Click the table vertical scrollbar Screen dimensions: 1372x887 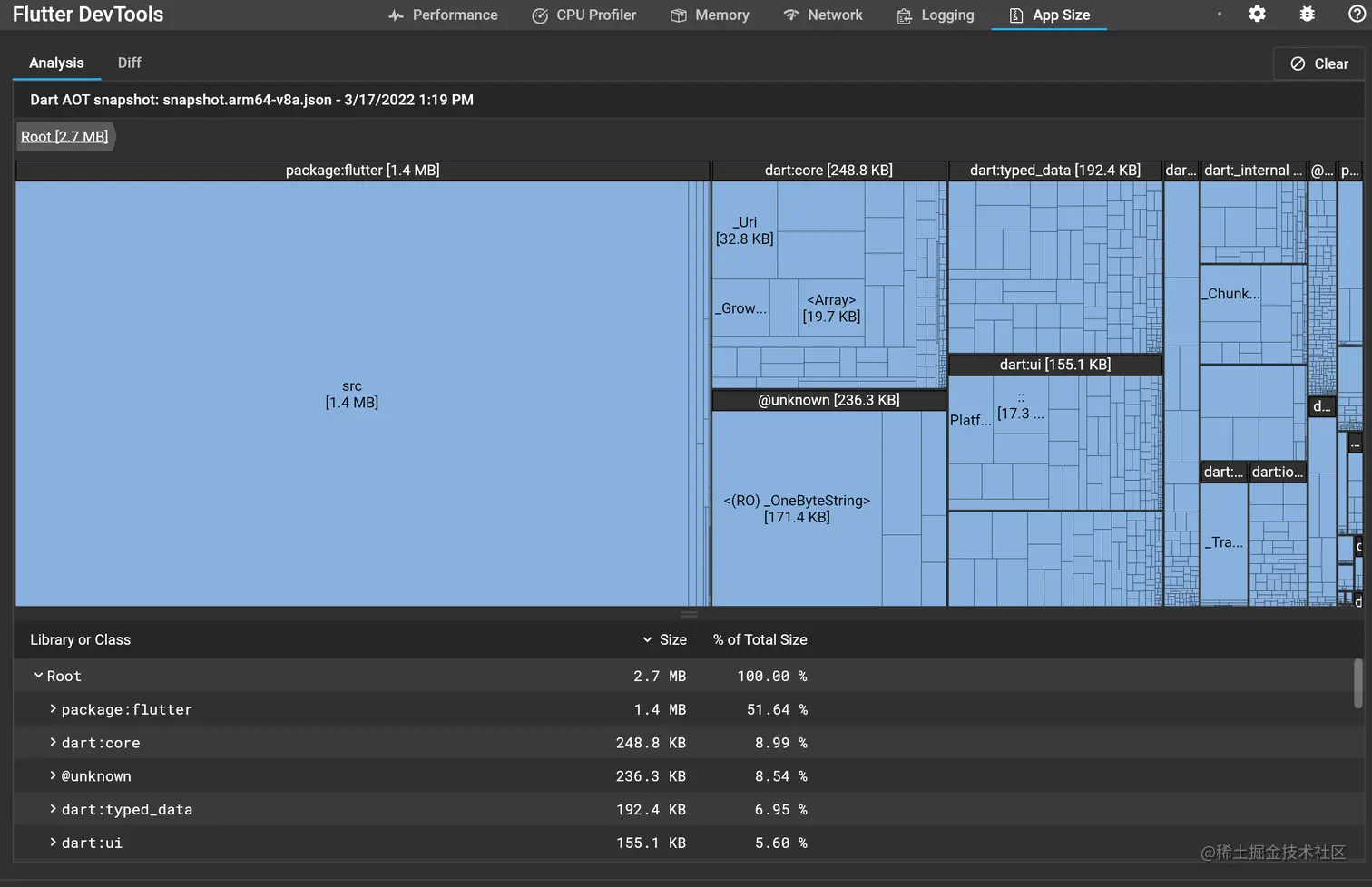(x=1358, y=683)
